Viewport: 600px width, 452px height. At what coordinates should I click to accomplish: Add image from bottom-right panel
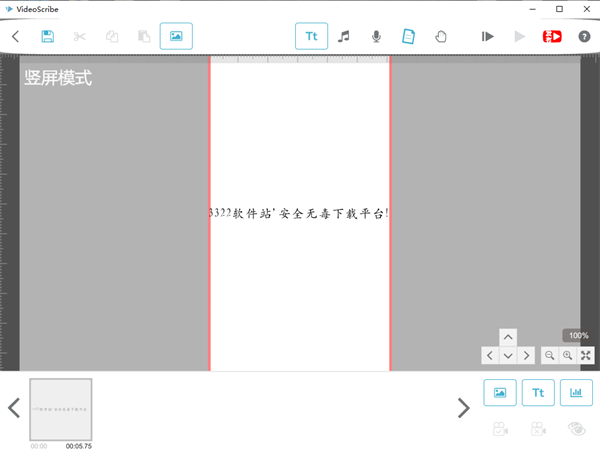[x=500, y=392]
